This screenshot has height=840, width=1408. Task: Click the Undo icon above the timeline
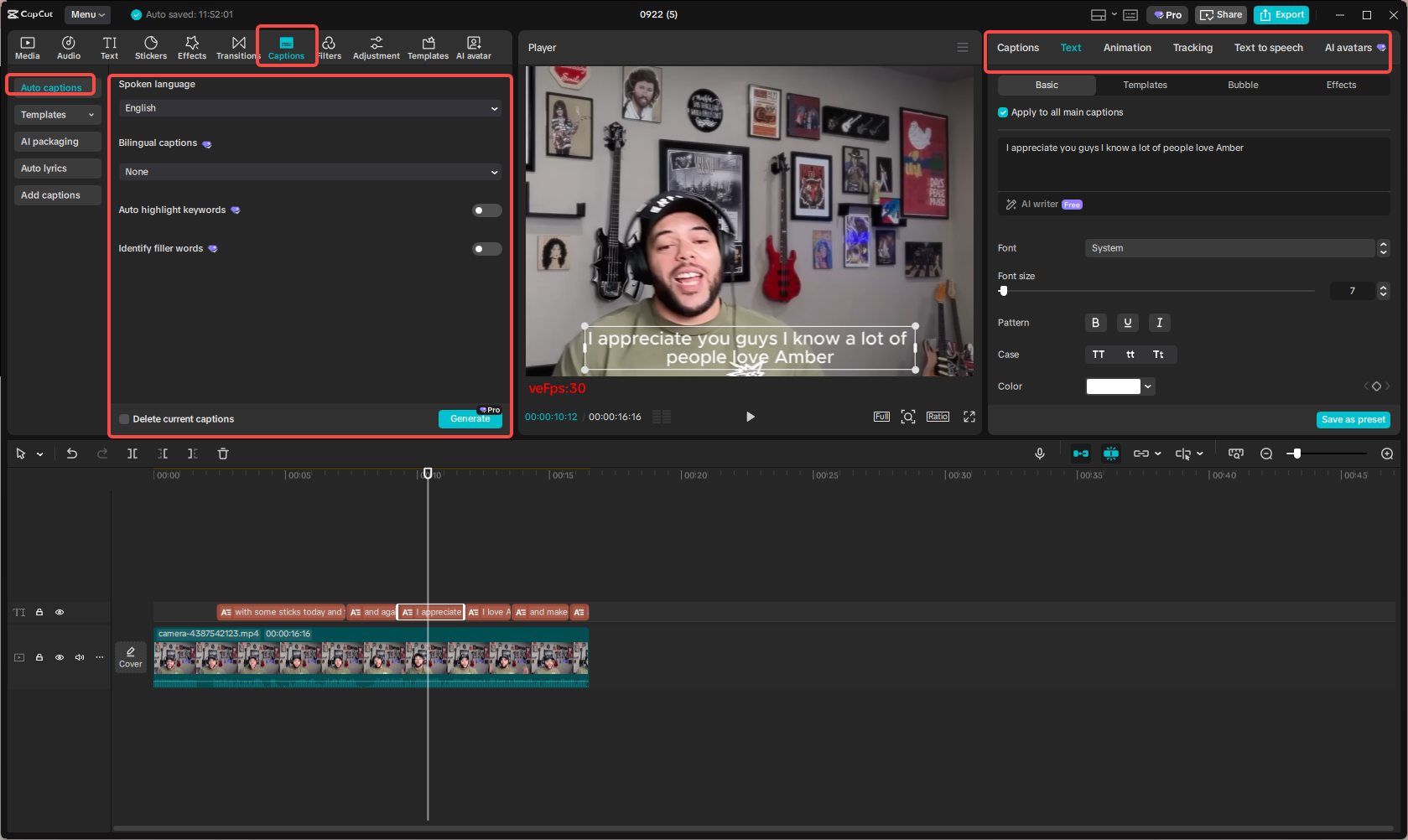point(72,453)
